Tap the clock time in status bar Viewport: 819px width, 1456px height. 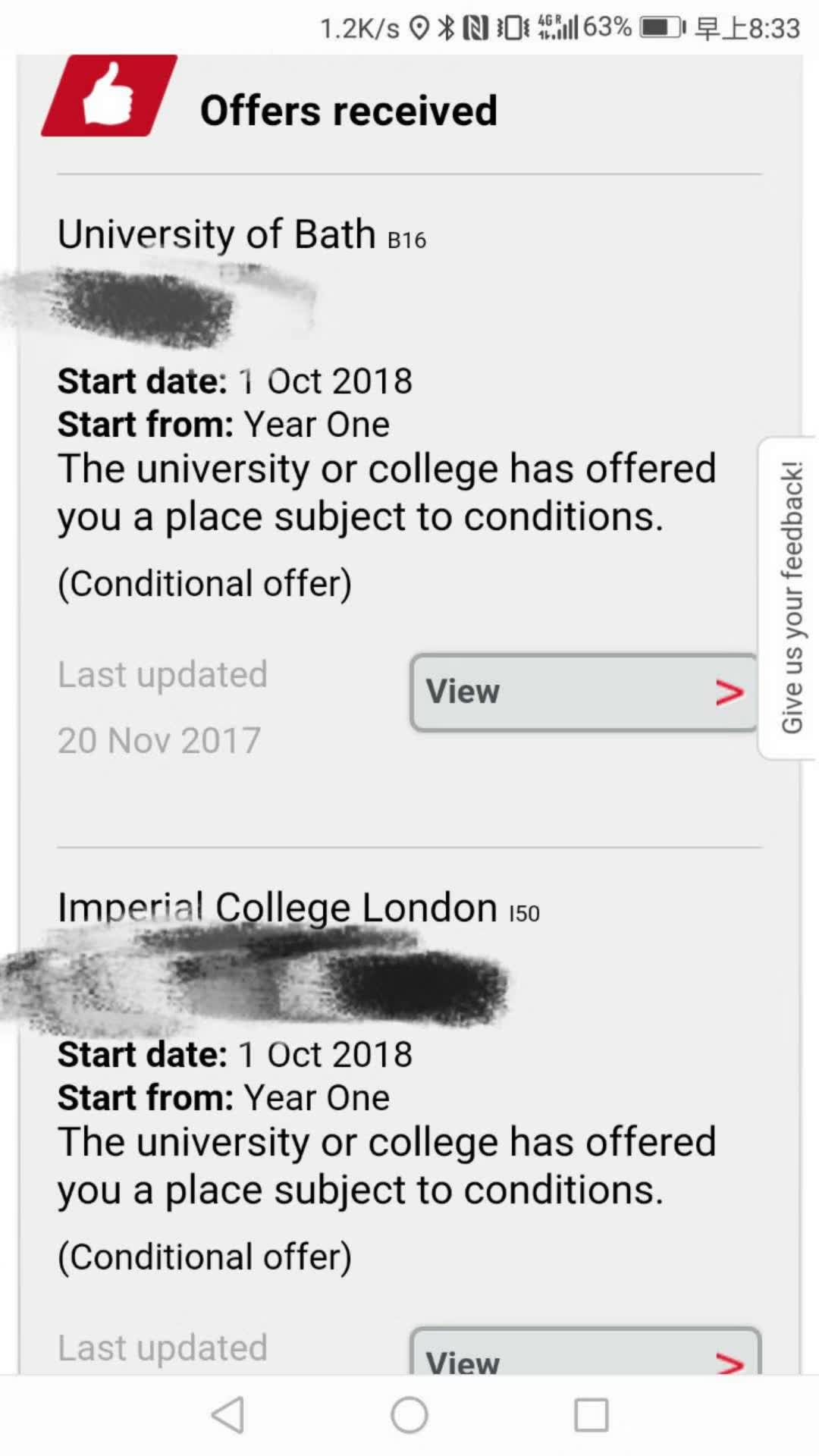pos(773,28)
